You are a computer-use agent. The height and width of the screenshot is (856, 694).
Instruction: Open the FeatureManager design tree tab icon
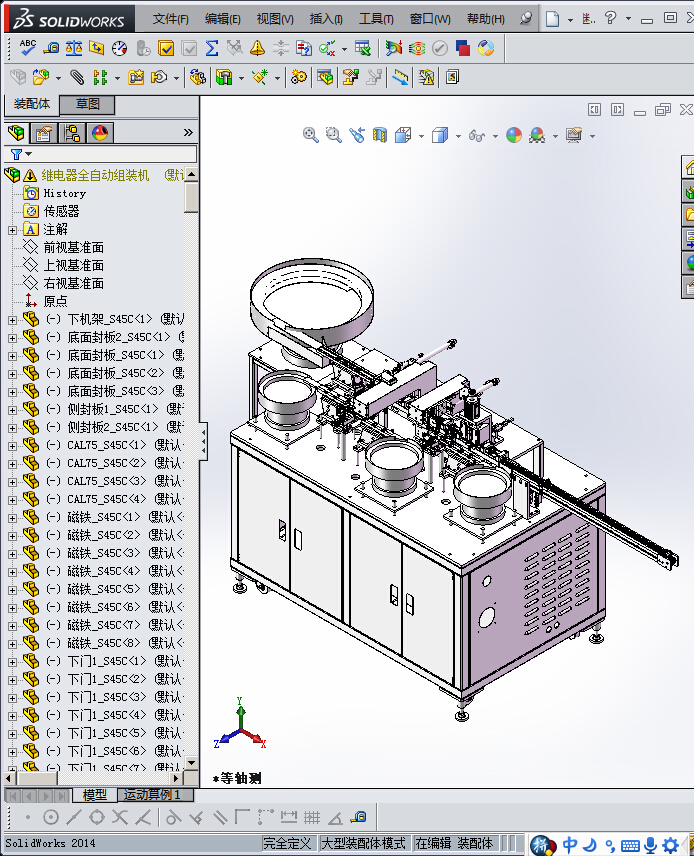click(x=15, y=133)
